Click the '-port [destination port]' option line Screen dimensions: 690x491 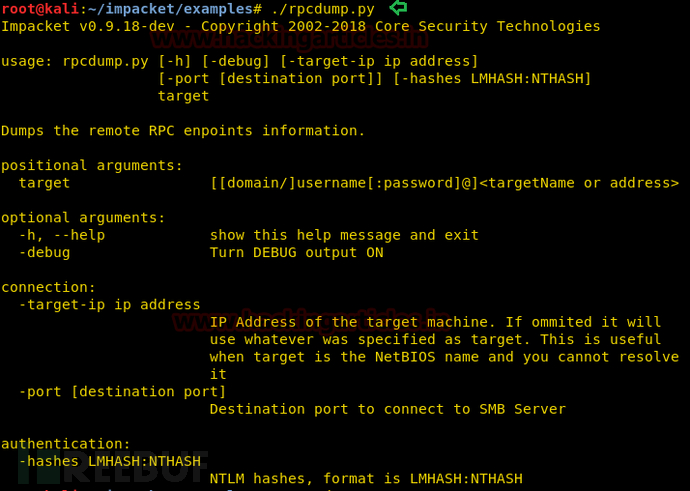coord(122,391)
